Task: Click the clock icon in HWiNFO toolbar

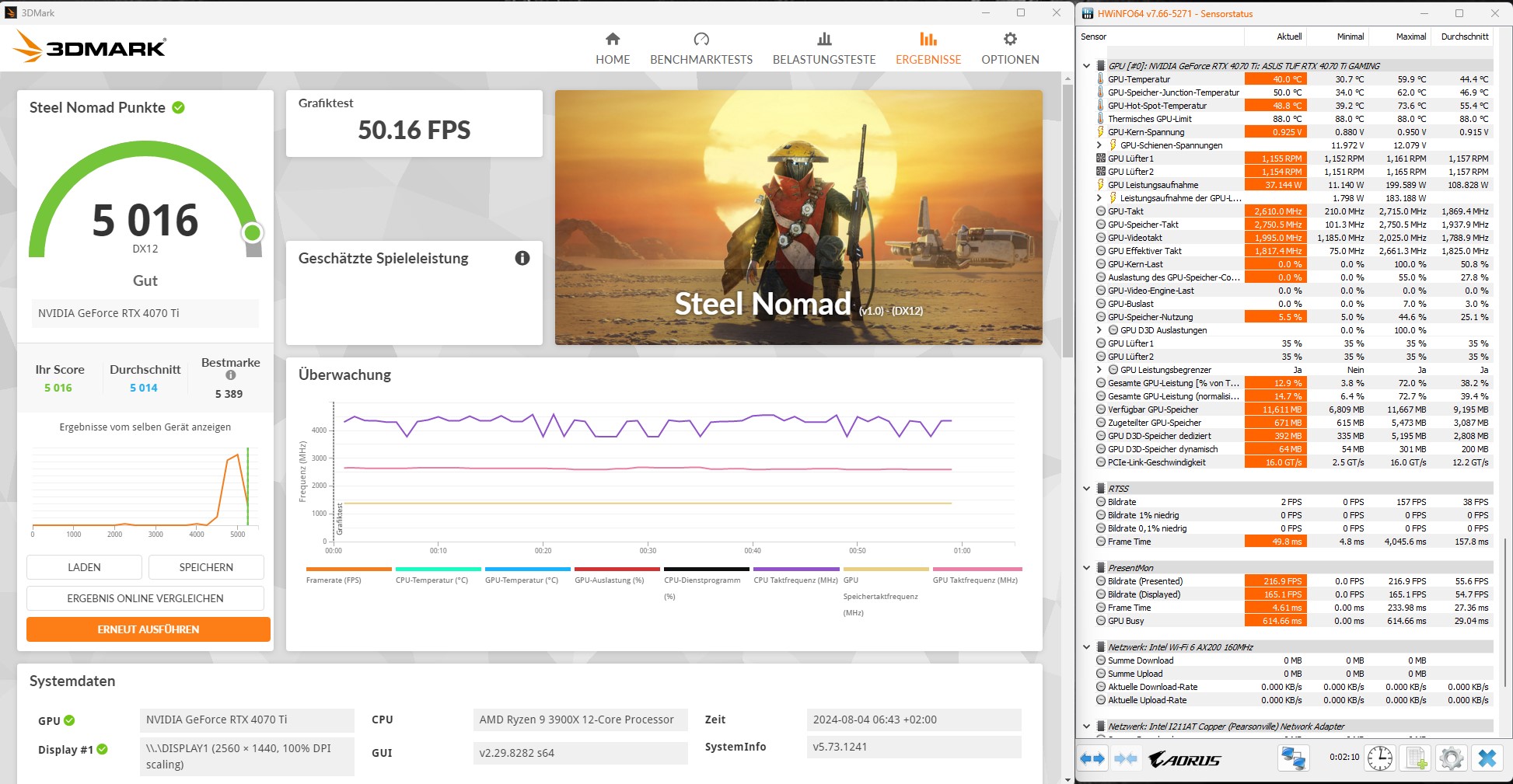Action: (x=1380, y=758)
